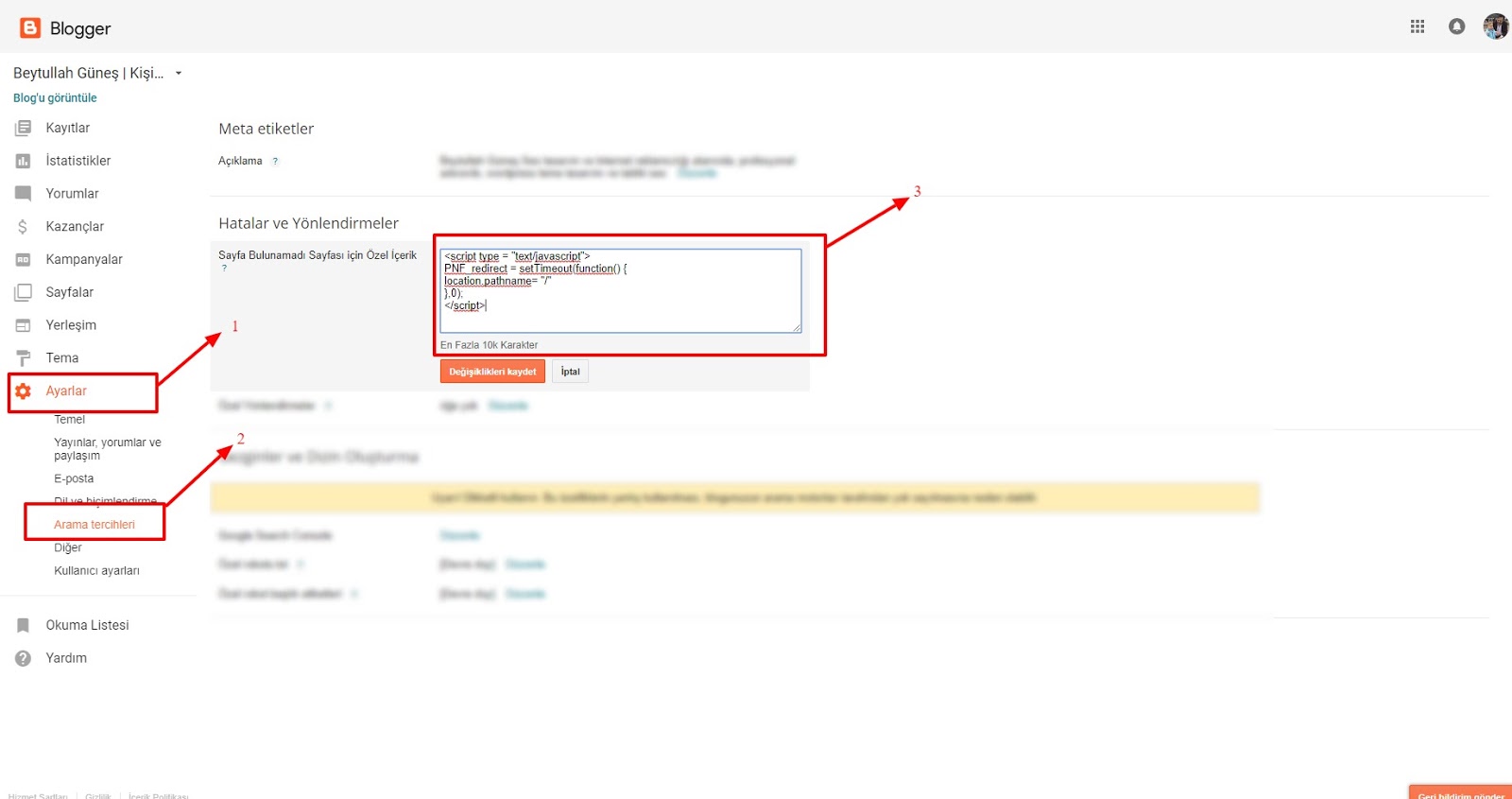Click the Ayarlar gear icon

pos(23,391)
